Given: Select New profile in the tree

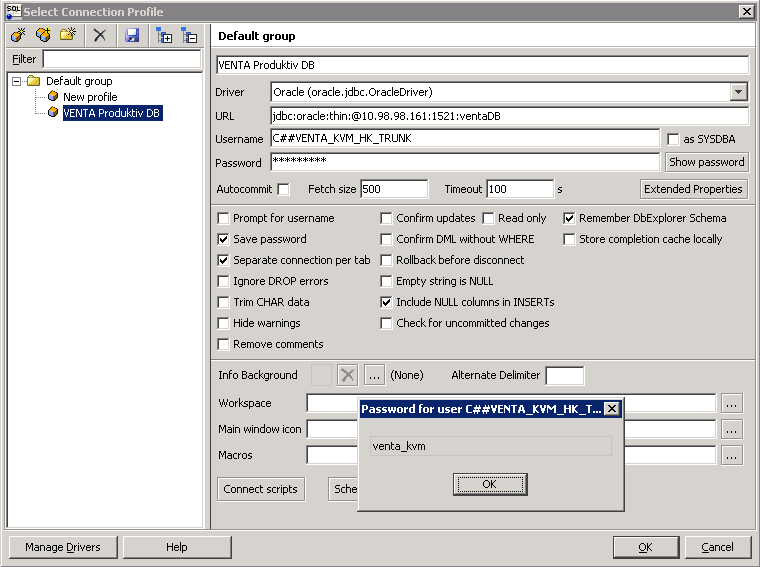Looking at the screenshot, I should tap(89, 97).
